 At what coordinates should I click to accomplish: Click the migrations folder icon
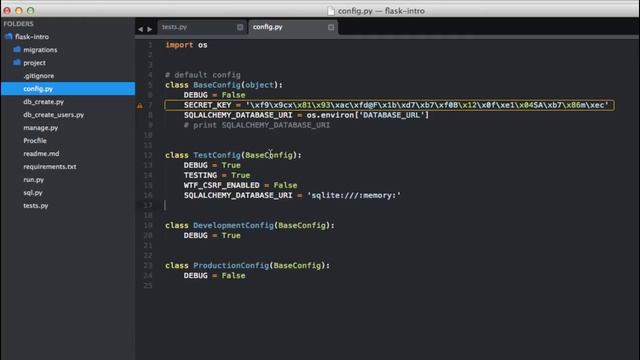click(x=17, y=49)
